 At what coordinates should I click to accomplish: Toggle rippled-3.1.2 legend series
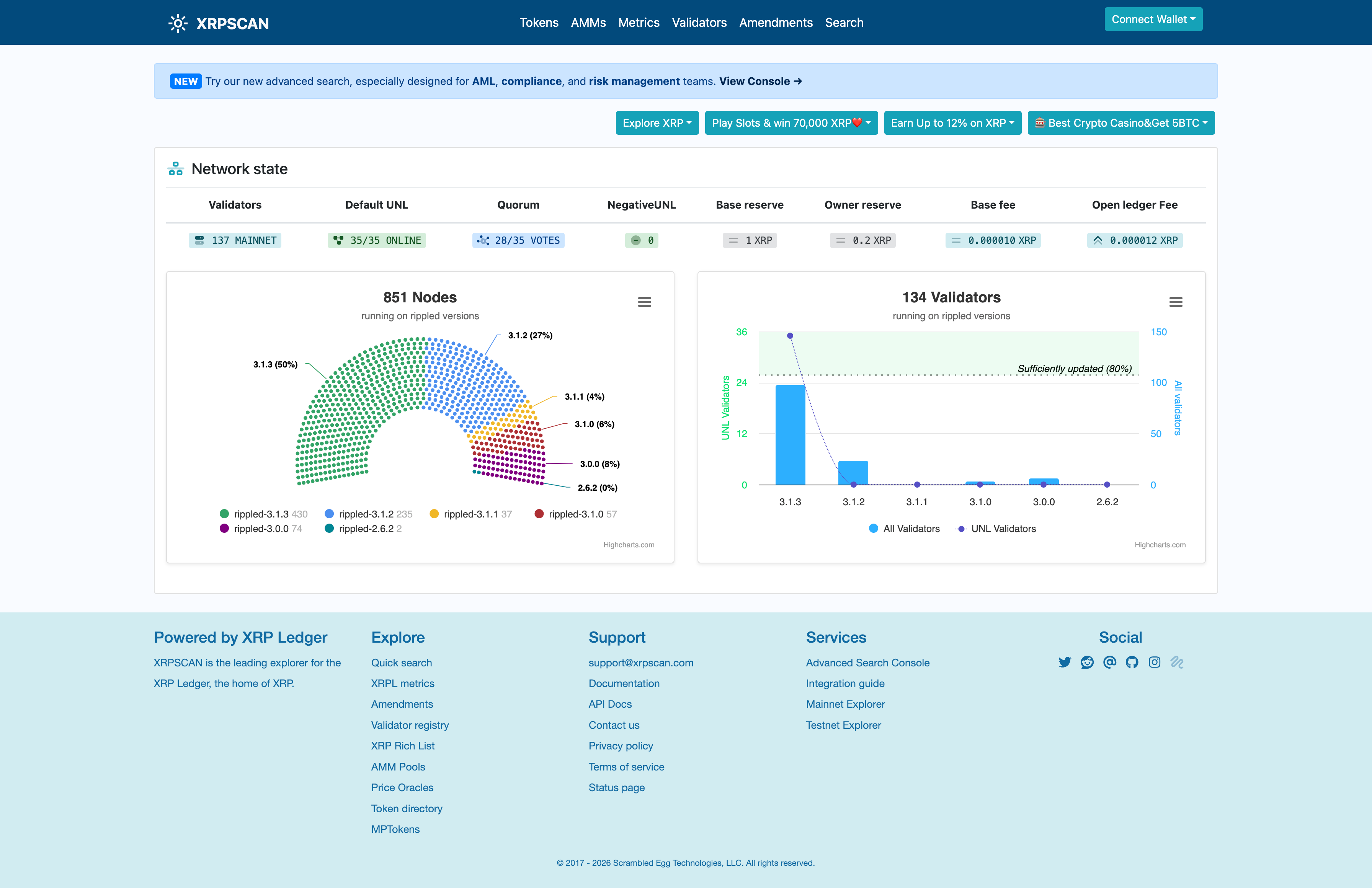369,514
